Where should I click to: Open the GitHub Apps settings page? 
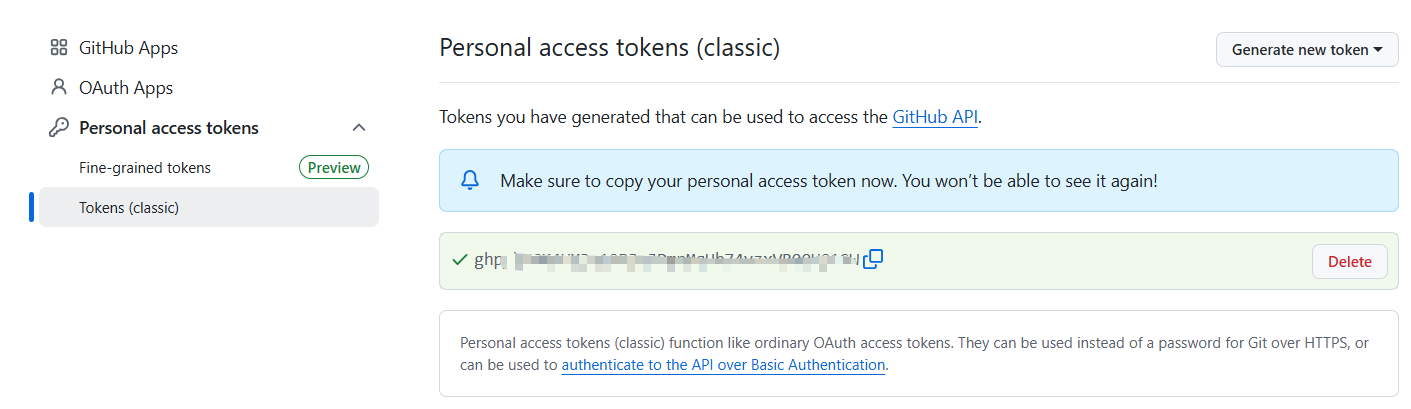pos(128,48)
